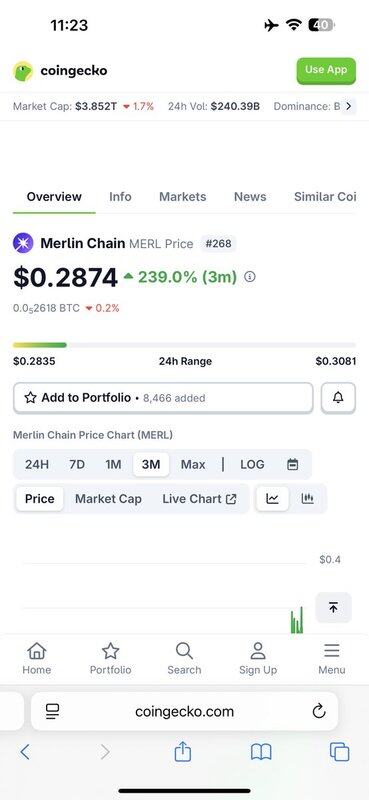The height and width of the screenshot is (800, 369).
Task: Open Safari page settings menu in address bar
Action: pos(53,711)
